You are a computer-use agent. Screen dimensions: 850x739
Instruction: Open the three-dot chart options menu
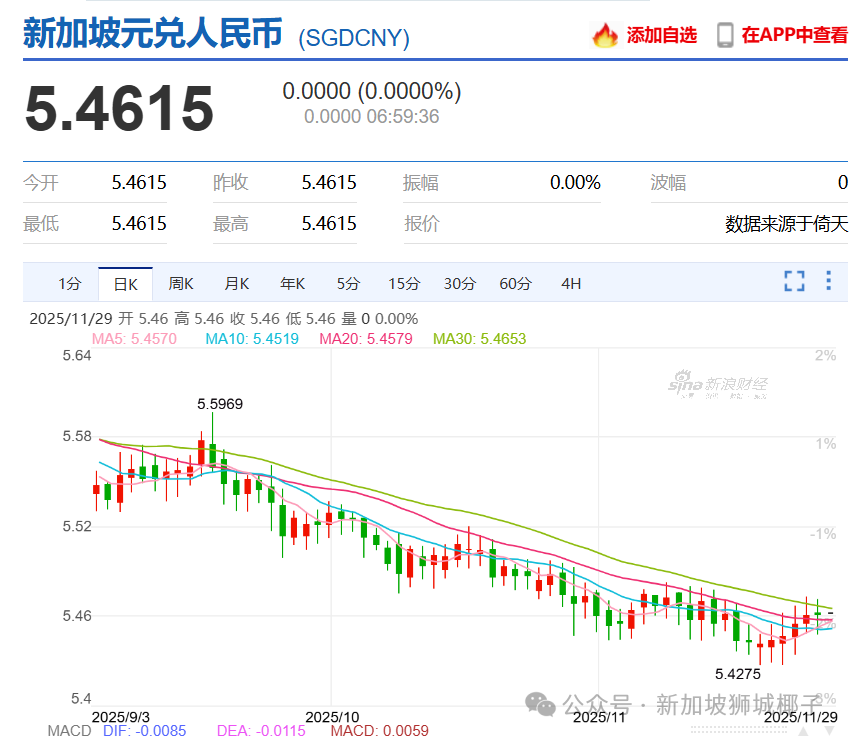coord(828,281)
